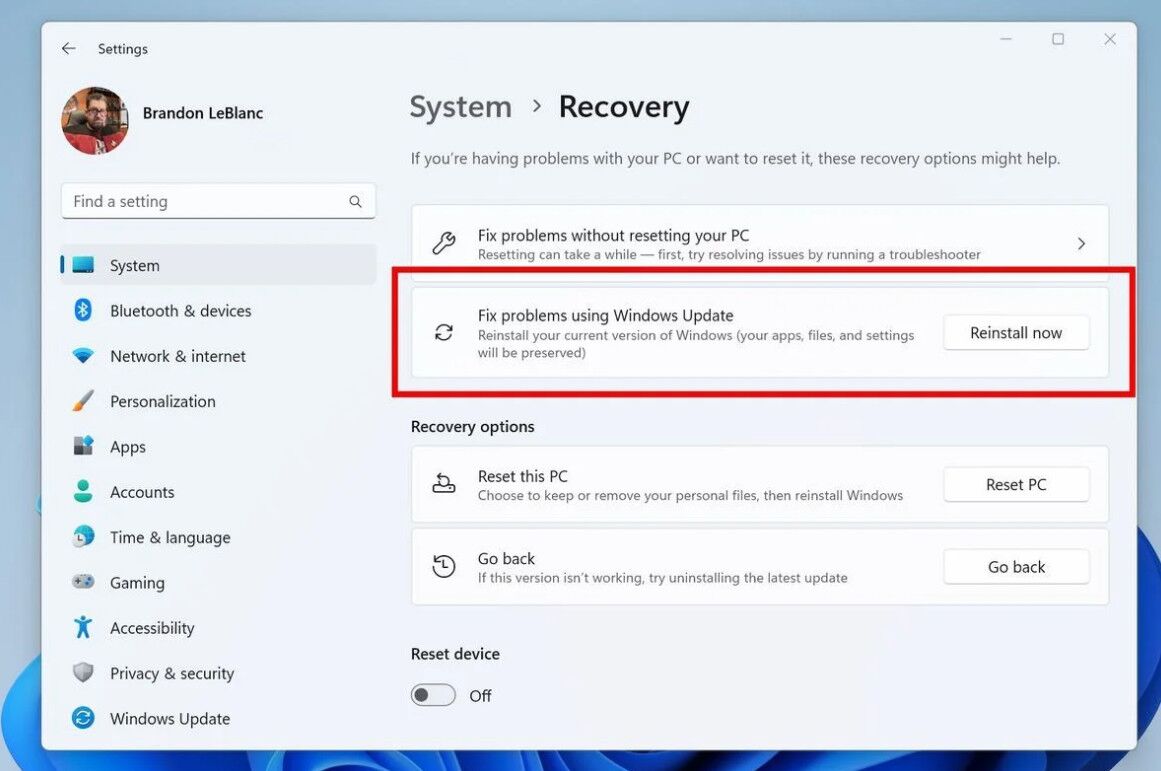Click the Recovery page title
Image resolution: width=1161 pixels, height=771 pixels.
point(624,107)
